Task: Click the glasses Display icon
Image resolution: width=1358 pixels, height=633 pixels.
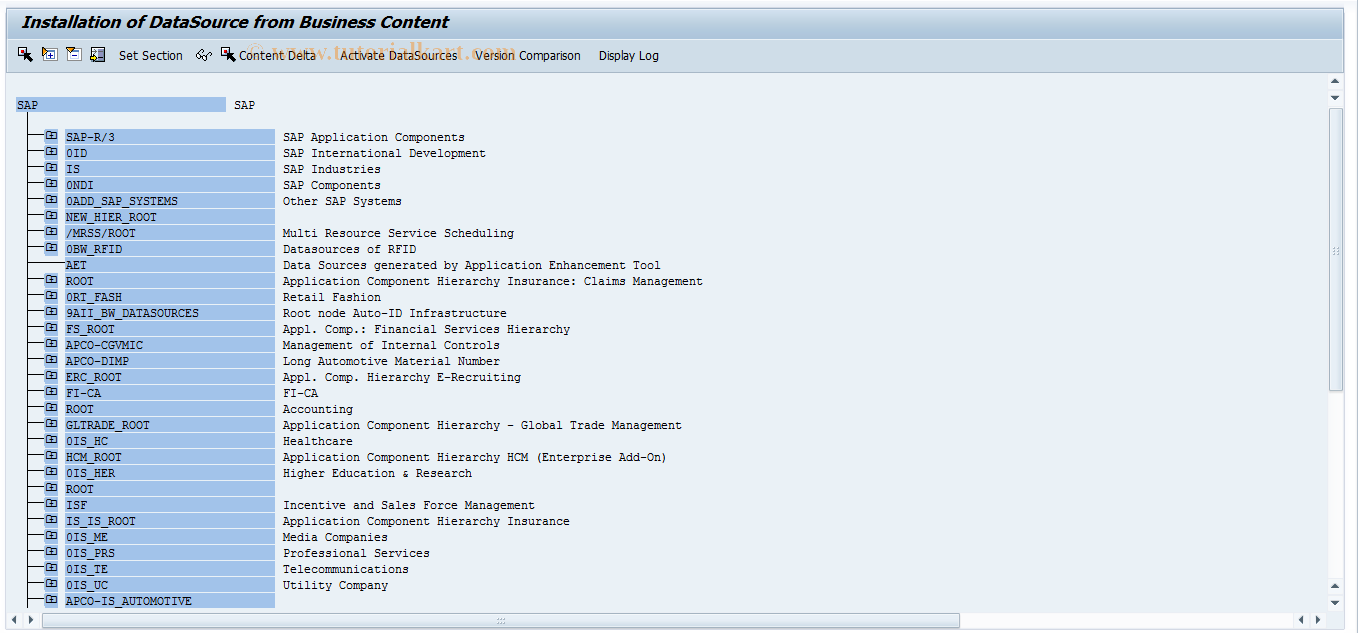Action: click(203, 55)
